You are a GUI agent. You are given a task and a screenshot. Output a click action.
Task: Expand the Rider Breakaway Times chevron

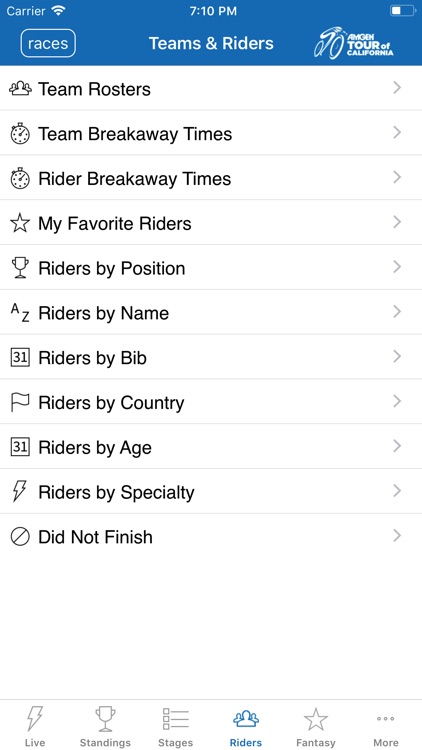coord(397,177)
